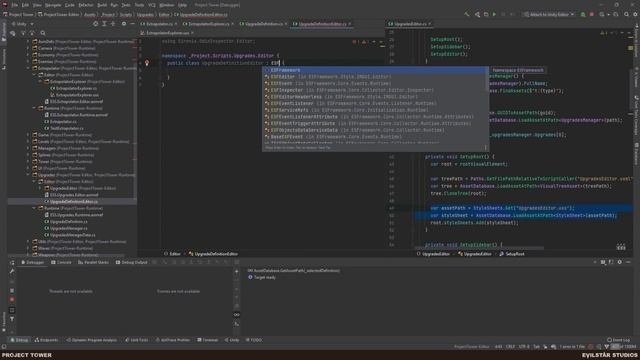Click the locate-in-tree target icon
Screen dimensions: 640x360
point(96,24)
